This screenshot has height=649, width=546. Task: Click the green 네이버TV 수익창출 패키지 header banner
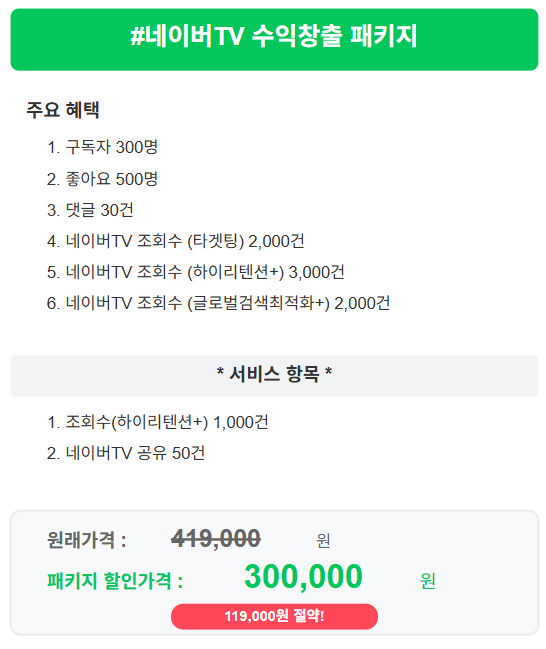click(274, 40)
